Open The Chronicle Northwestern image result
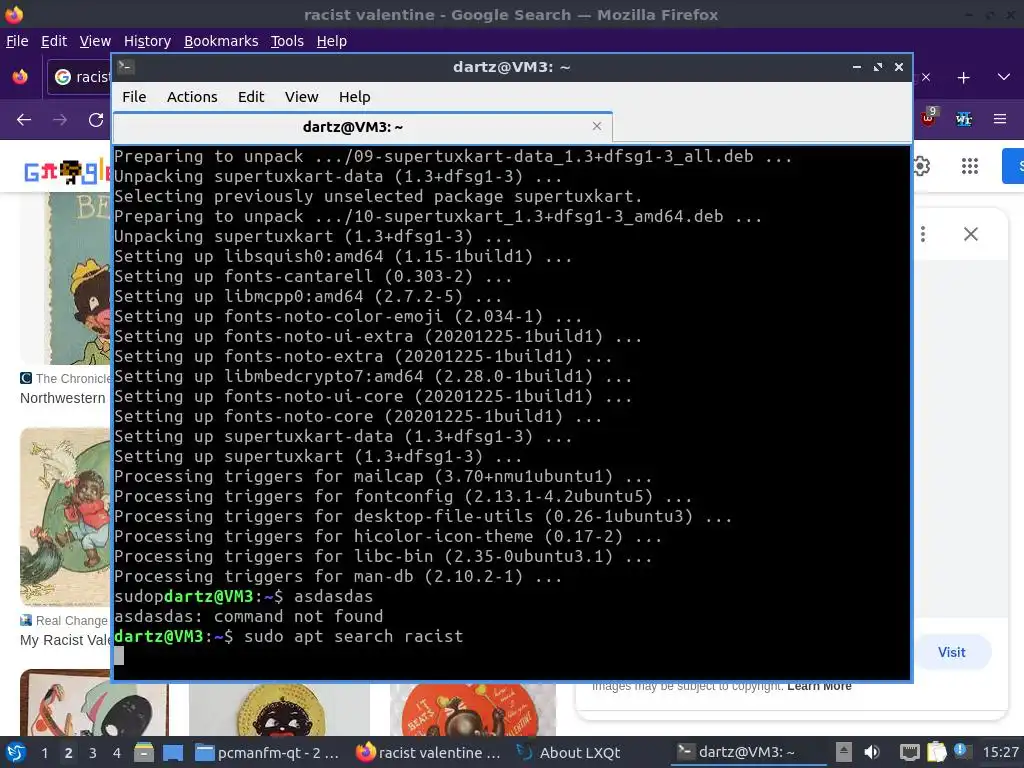The image size is (1024, 768). coord(66,278)
